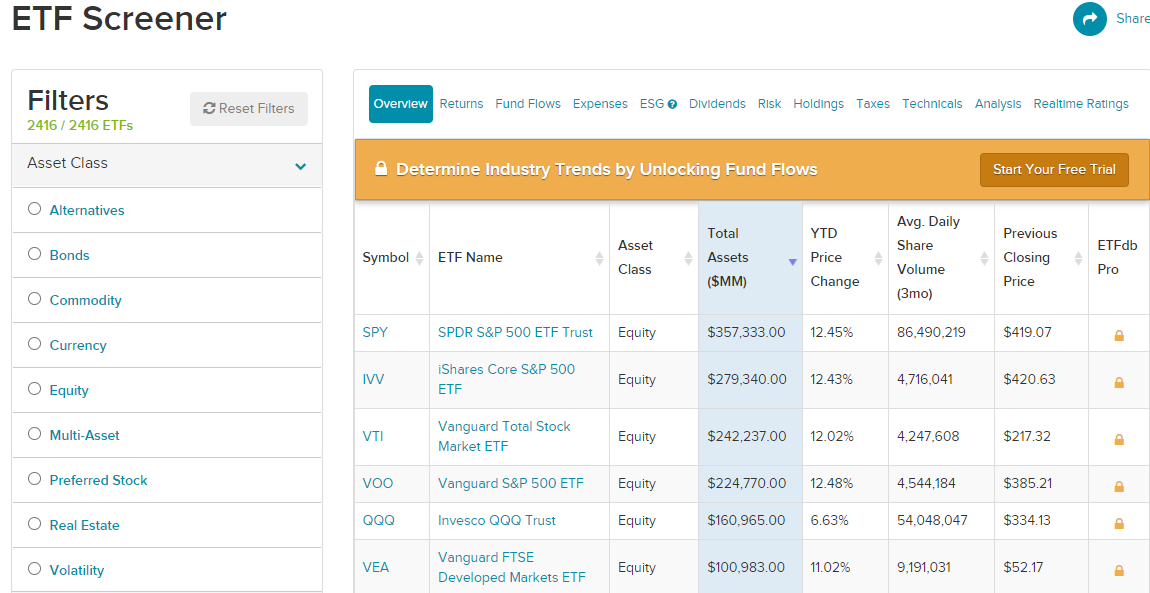Open the Overview tab
The width and height of the screenshot is (1150, 593).
[x=400, y=104]
